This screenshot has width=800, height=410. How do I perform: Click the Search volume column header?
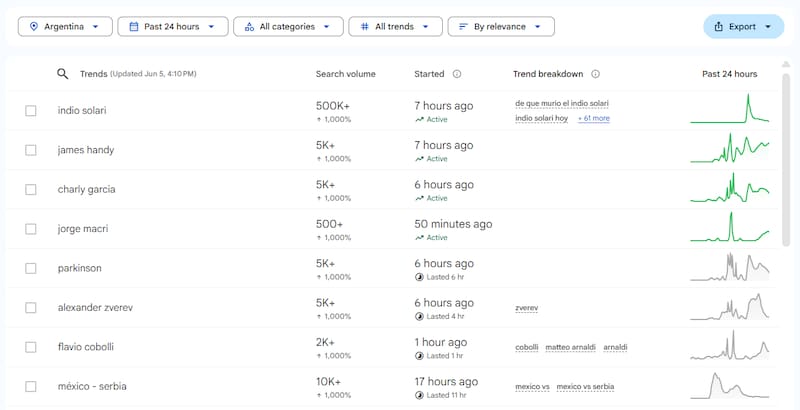tap(345, 74)
